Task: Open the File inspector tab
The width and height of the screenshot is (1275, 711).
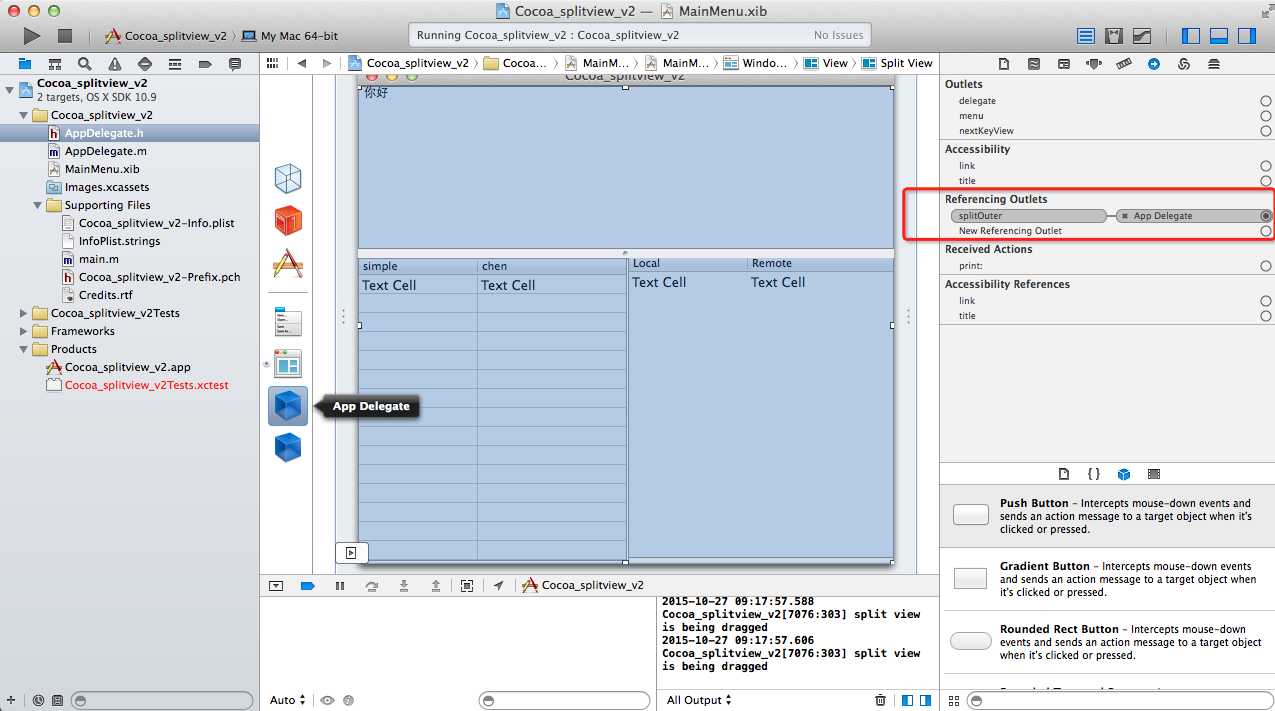Action: (x=1004, y=64)
